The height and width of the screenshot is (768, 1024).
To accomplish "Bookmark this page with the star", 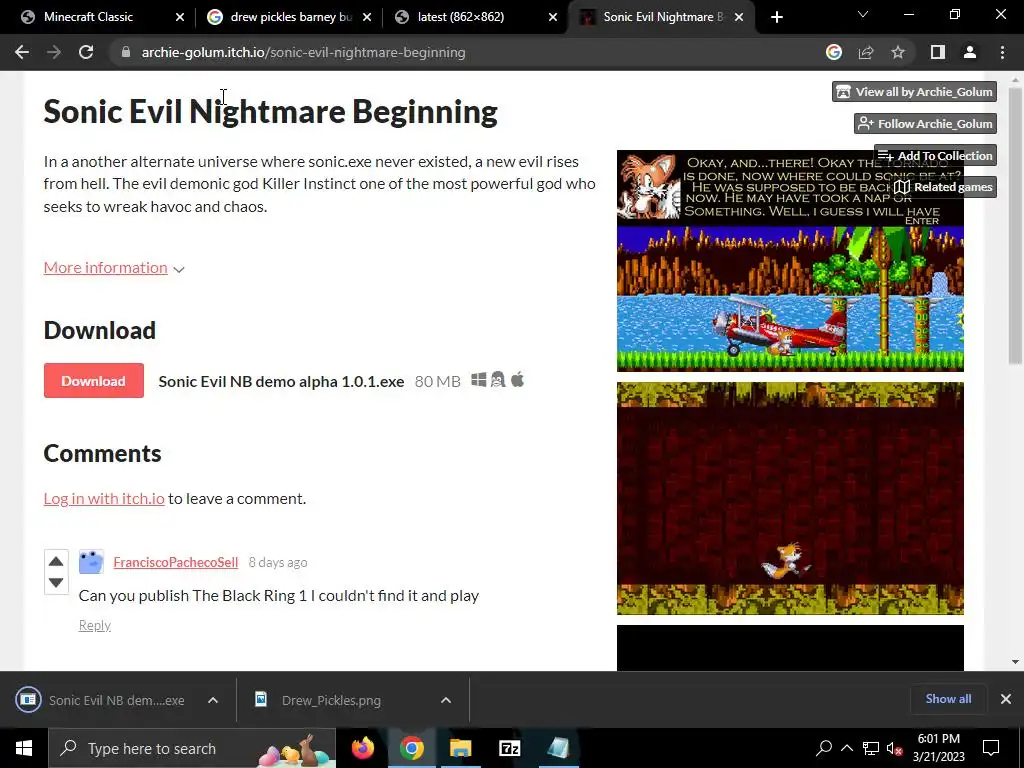I will 898,52.
